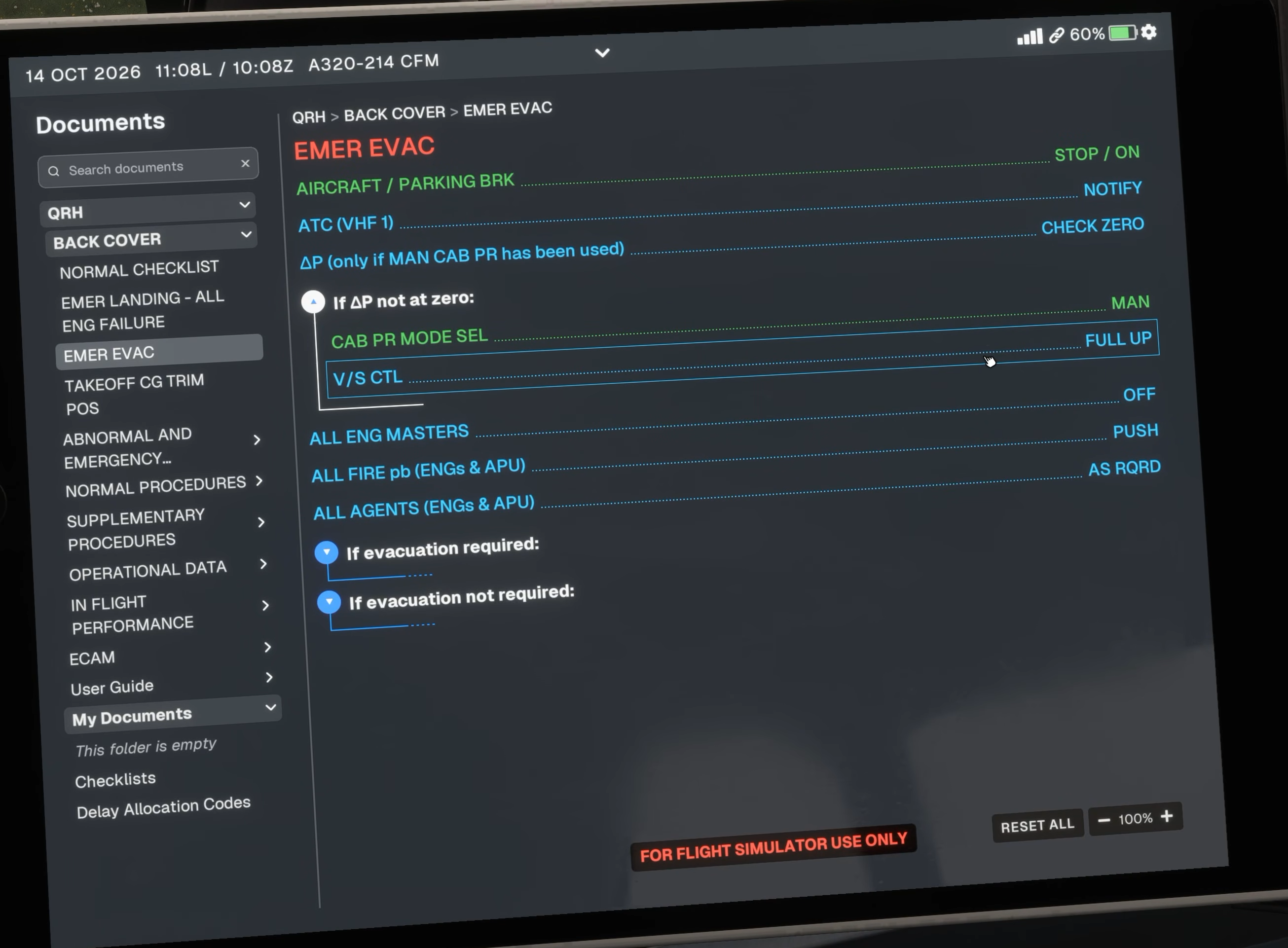This screenshot has width=1288, height=948.
Task: Check off ALL AGENTS (ENGs & APU) item
Action: click(x=737, y=489)
